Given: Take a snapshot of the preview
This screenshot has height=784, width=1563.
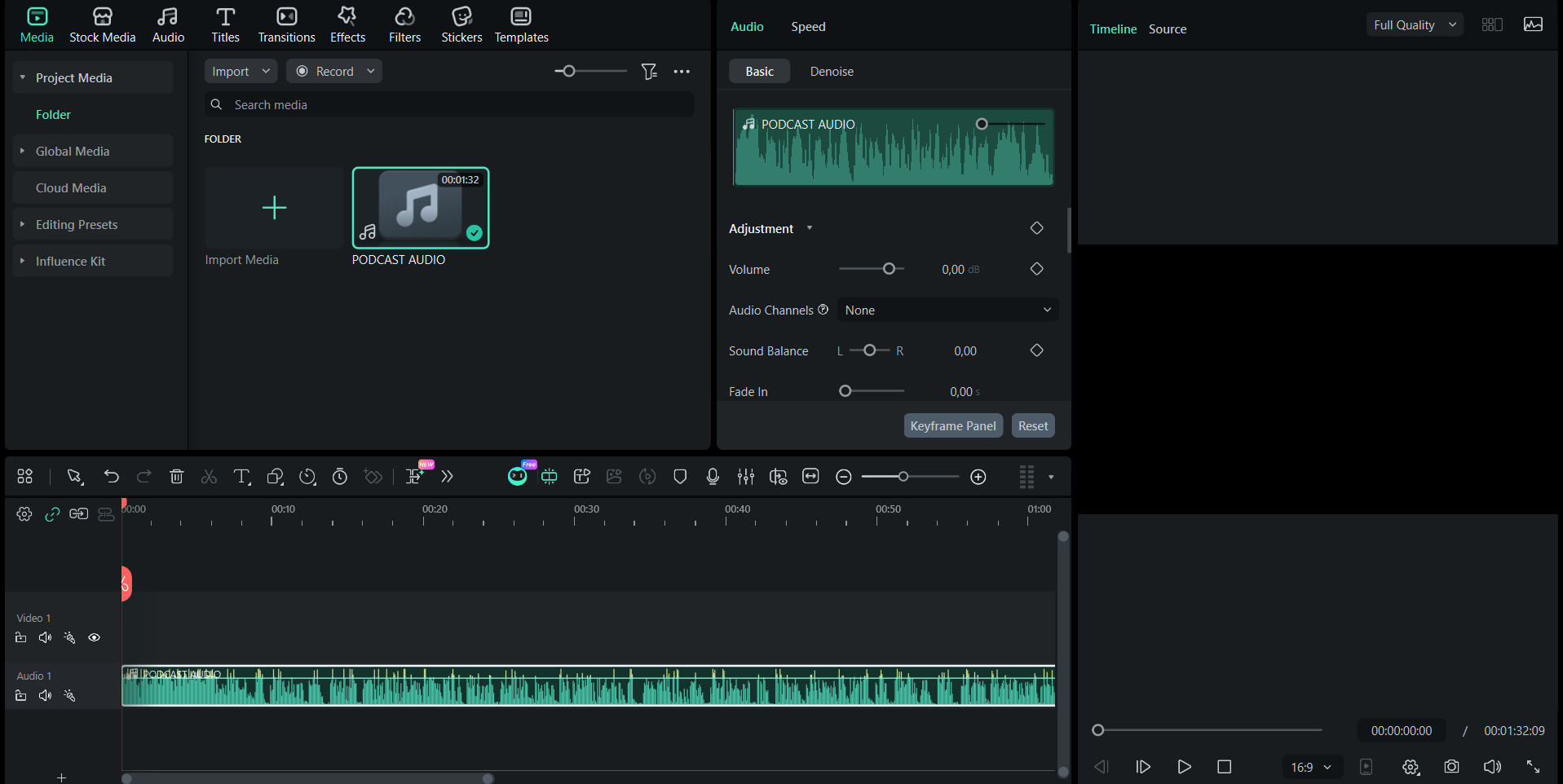Looking at the screenshot, I should (1451, 767).
